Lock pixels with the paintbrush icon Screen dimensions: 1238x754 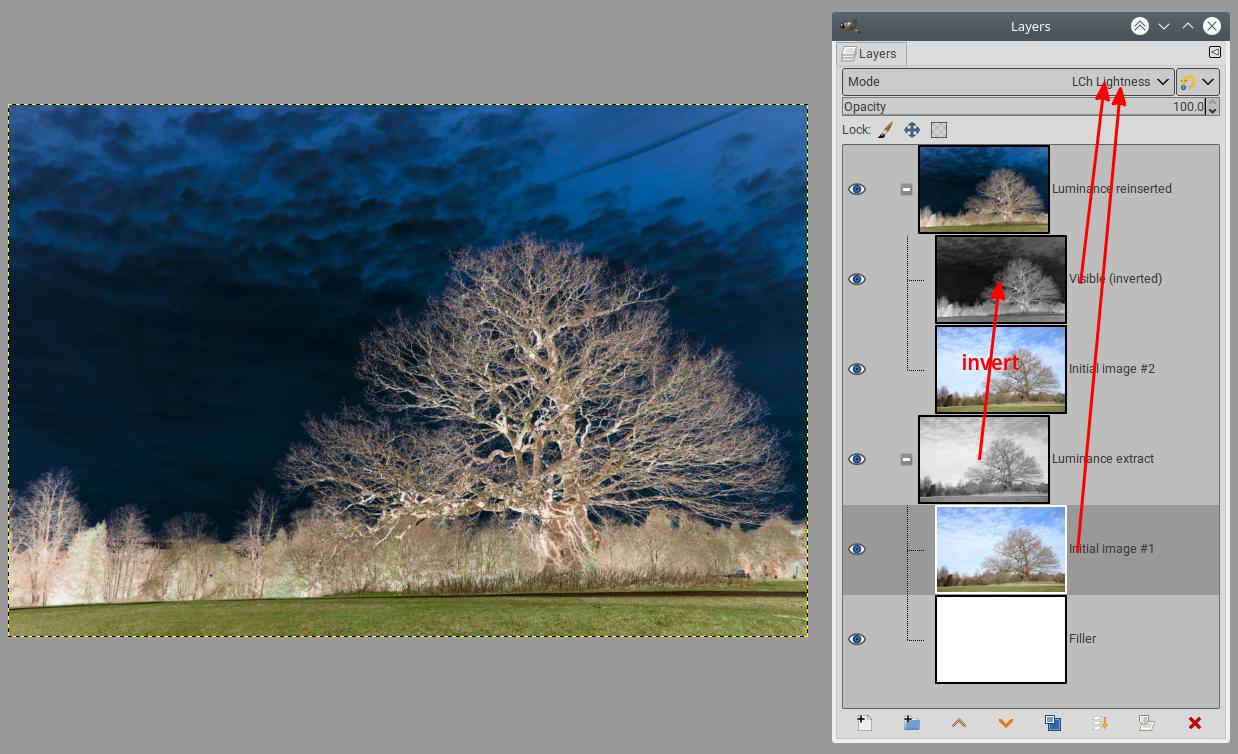pos(886,130)
